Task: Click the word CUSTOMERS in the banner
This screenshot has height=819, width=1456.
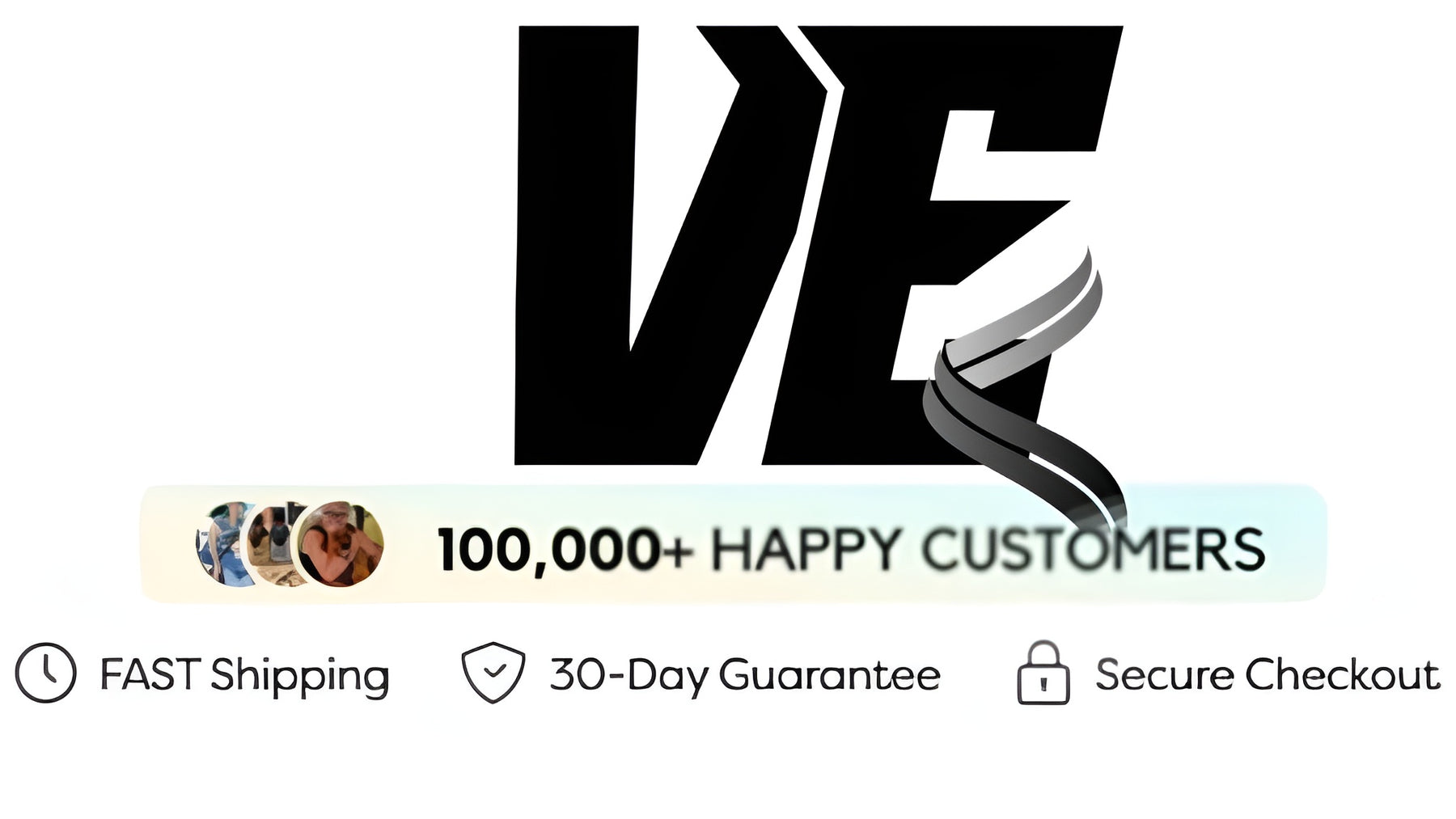Action: pos(1093,549)
